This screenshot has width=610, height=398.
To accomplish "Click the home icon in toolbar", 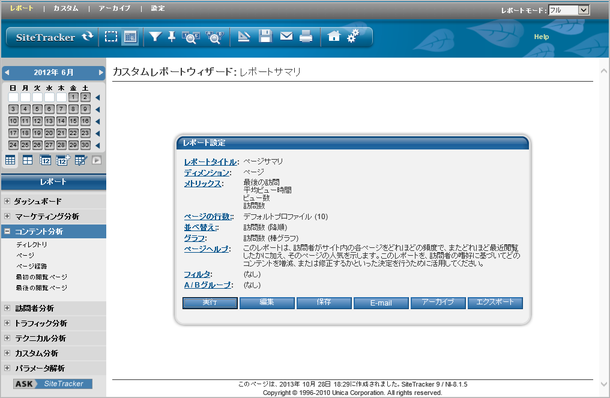I will [x=334, y=36].
